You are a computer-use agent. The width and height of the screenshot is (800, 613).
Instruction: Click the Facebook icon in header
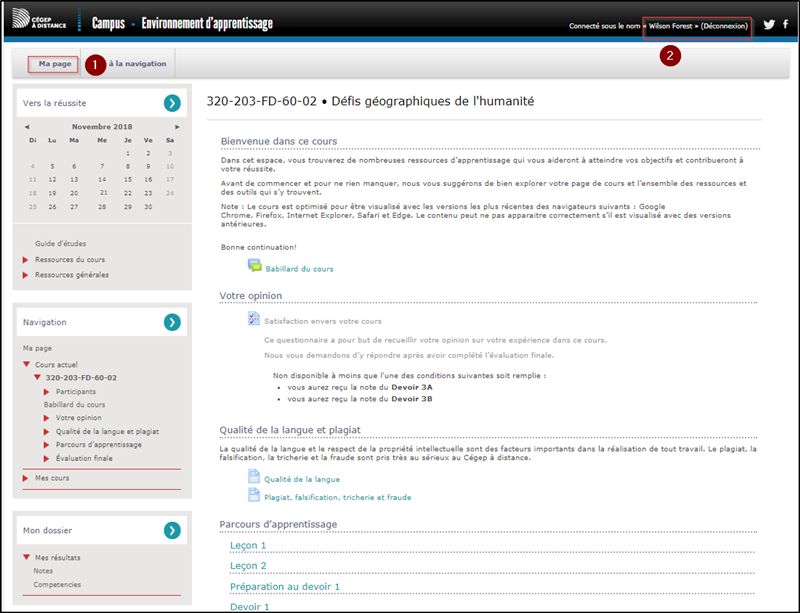[x=785, y=25]
